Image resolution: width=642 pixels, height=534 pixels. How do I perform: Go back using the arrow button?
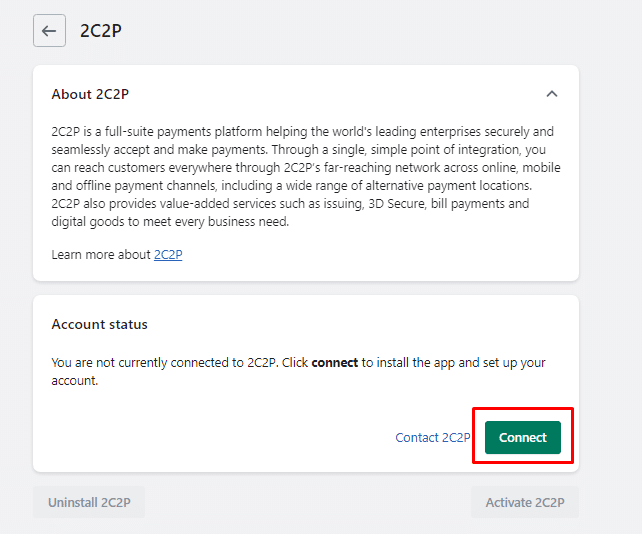point(49,30)
